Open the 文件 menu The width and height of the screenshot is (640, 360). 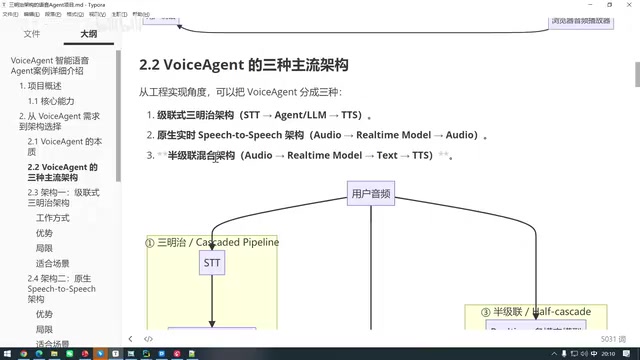10,14
